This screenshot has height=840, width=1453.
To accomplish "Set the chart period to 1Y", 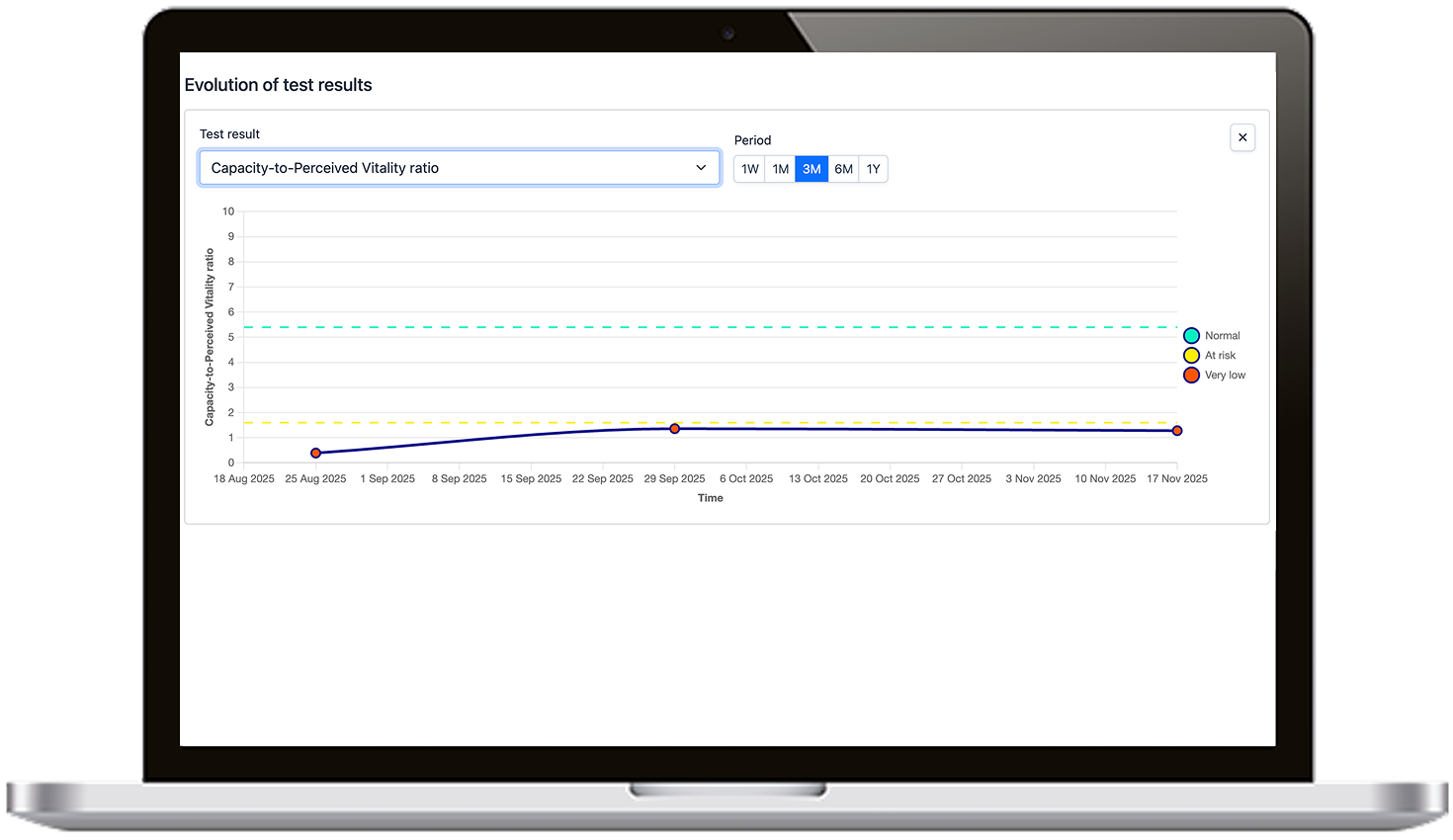I will (873, 169).
